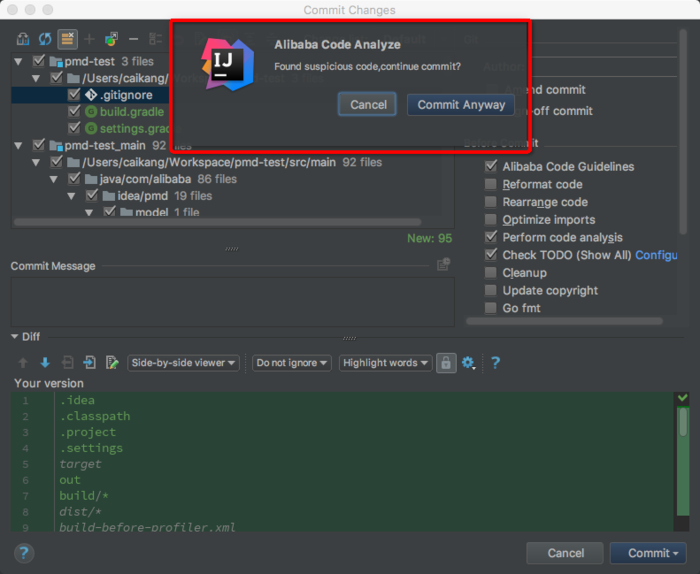This screenshot has height=574, width=700.
Task: Click the jump to source pencil icon
Action: pyautogui.click(x=112, y=362)
